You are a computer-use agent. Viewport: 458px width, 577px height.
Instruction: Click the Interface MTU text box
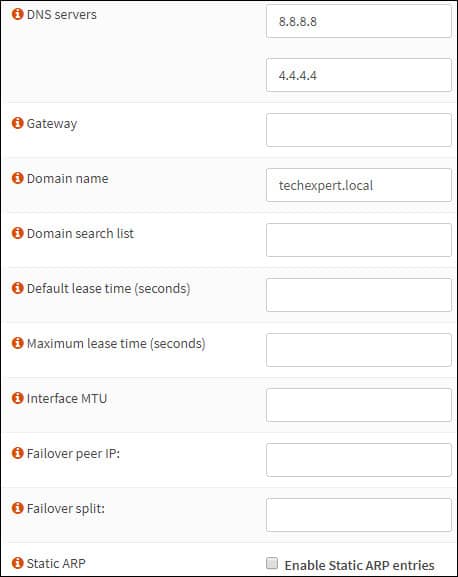tap(359, 405)
